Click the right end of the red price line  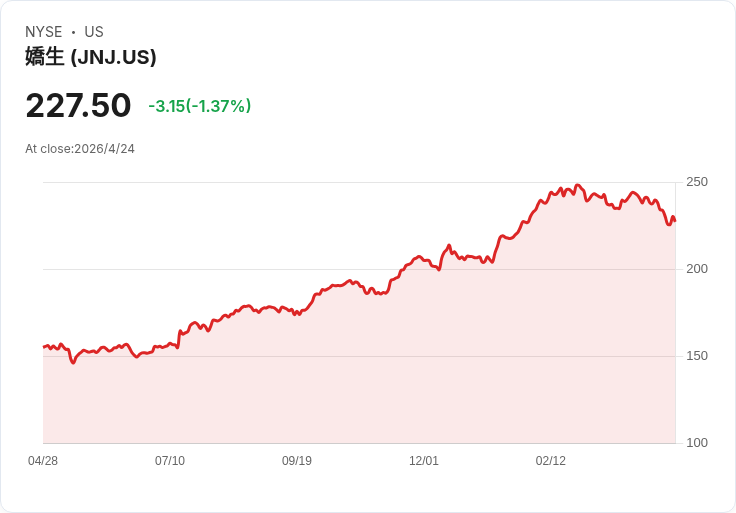(674, 220)
